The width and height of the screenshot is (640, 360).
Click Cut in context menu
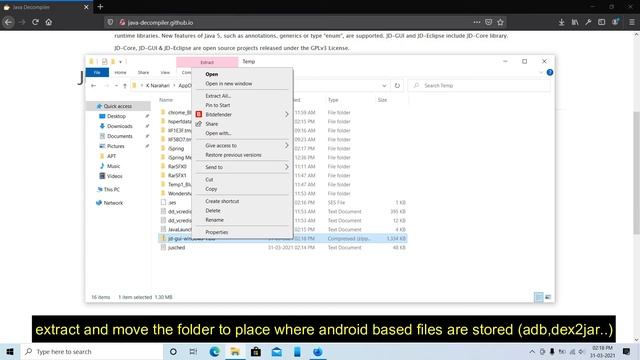(x=209, y=180)
